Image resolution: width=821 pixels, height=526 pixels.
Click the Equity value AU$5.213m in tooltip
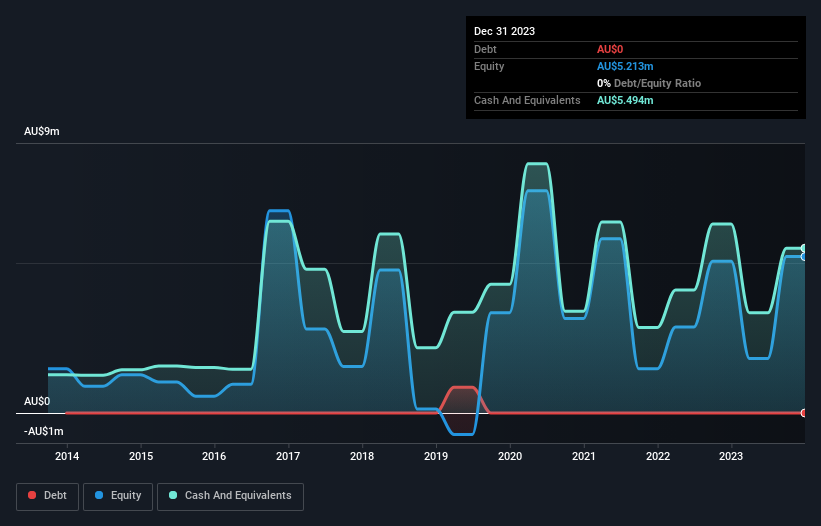(625, 66)
